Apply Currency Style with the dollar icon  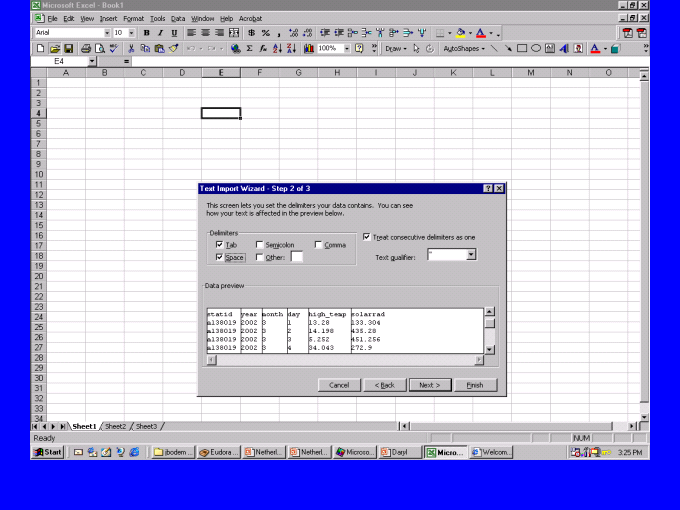(252, 33)
